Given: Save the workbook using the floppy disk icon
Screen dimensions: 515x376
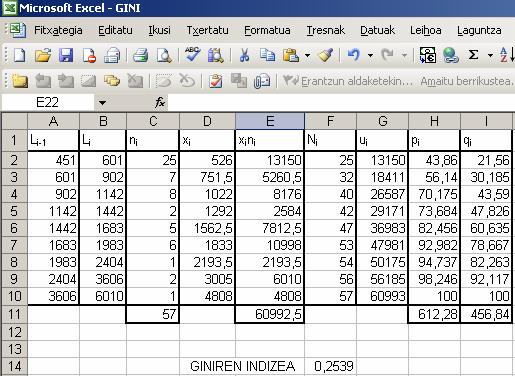Looking at the screenshot, I should [x=66, y=55].
